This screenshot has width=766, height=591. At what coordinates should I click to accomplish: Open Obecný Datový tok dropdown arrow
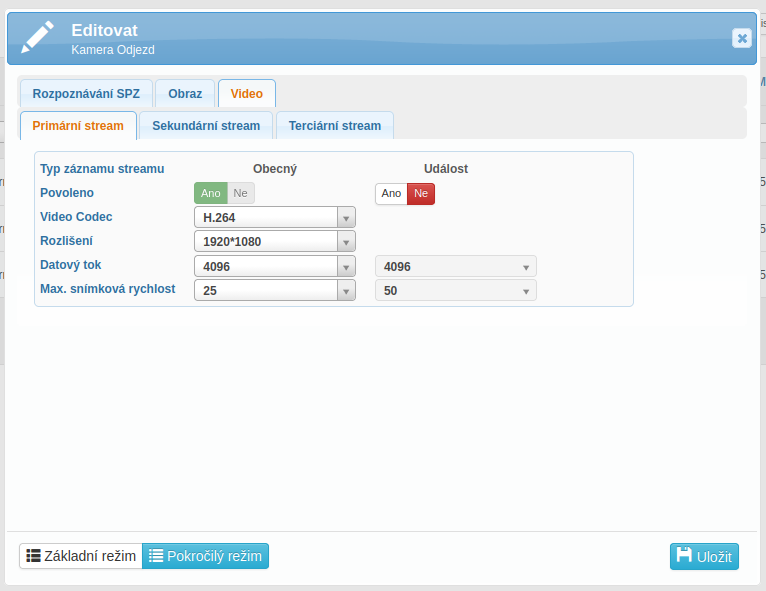tap(346, 266)
